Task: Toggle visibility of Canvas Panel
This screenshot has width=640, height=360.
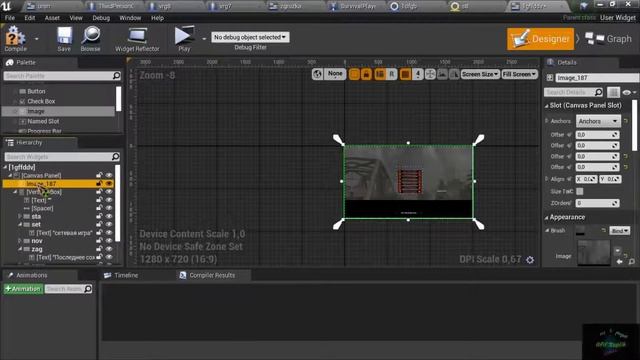Action: click(109, 175)
